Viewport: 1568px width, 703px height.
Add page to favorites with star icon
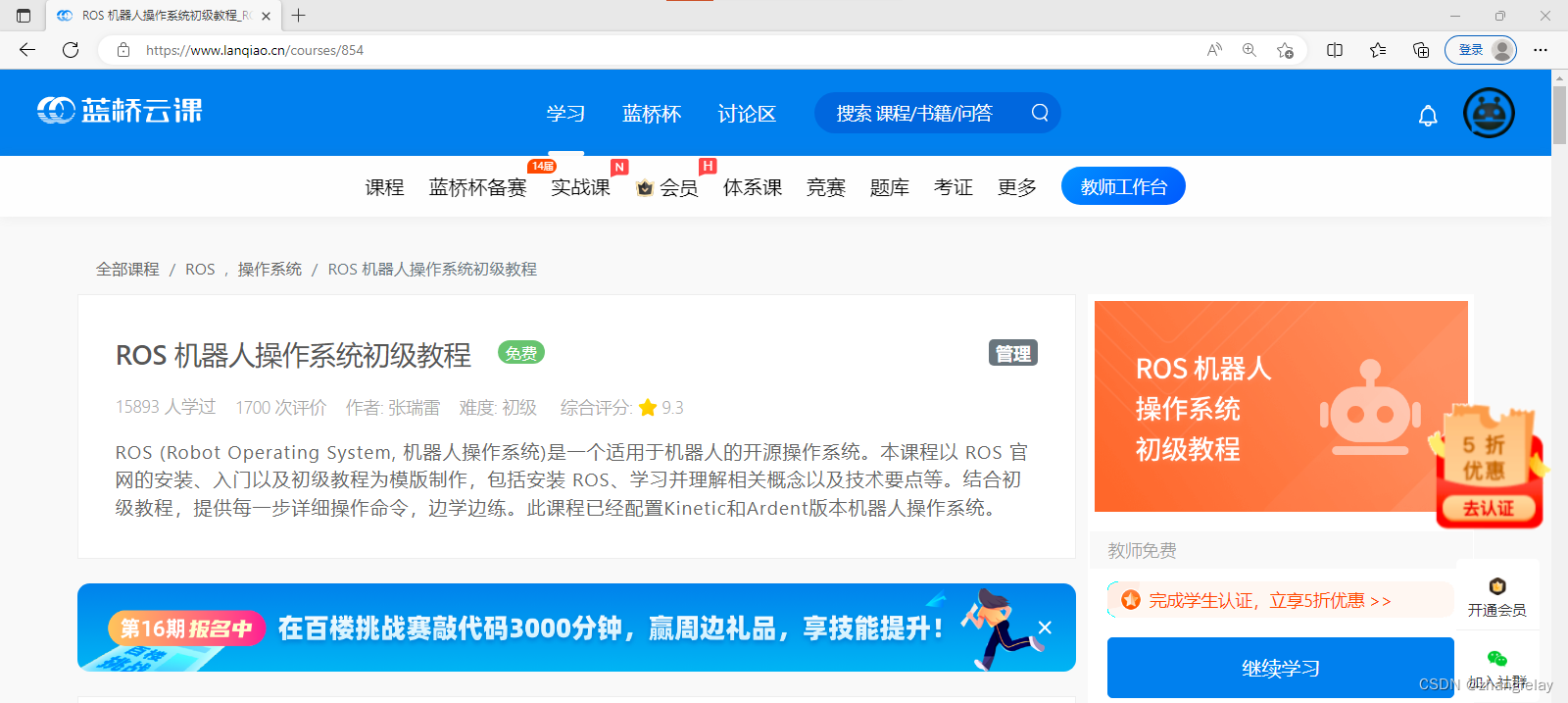(x=1285, y=50)
